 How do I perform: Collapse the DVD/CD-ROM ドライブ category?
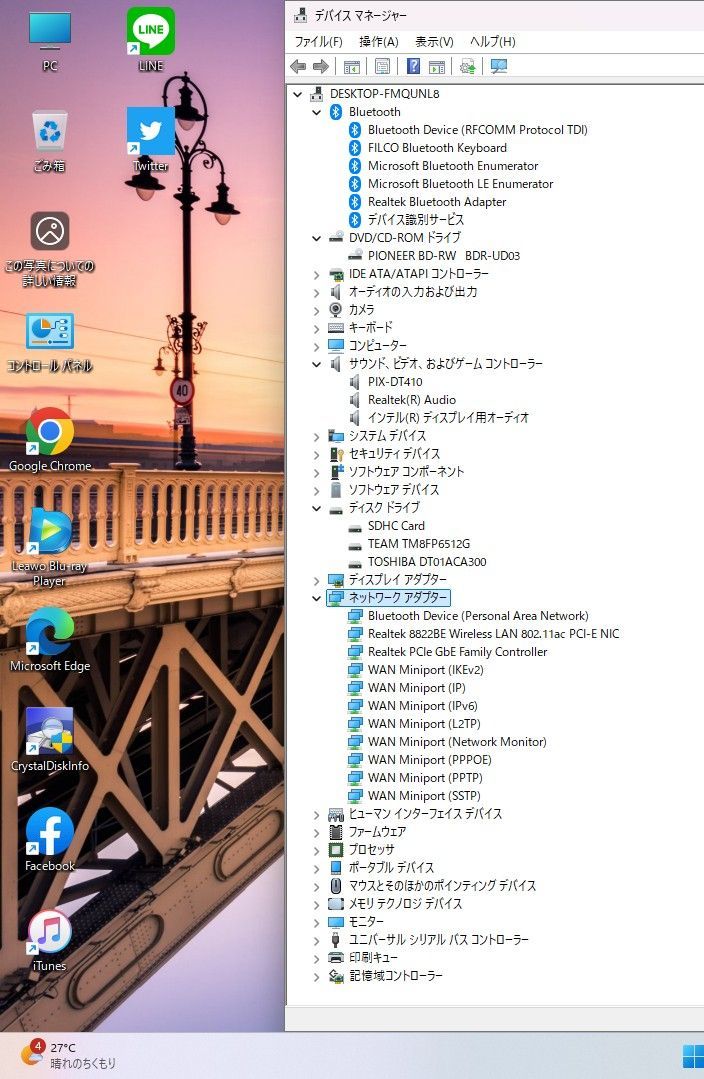pyautogui.click(x=317, y=238)
